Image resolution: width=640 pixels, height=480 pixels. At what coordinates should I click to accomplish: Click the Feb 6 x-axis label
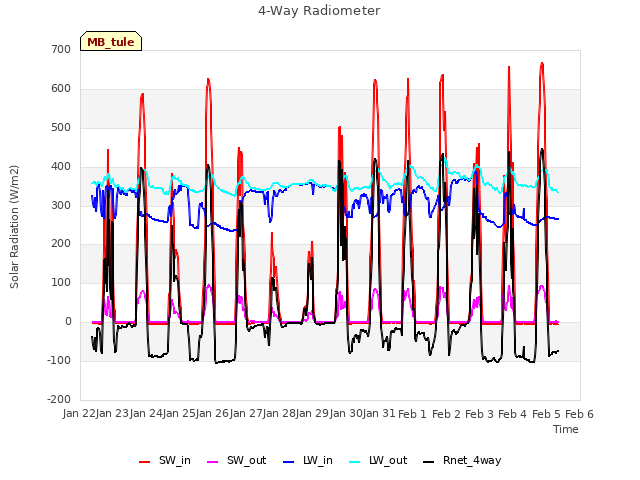[579, 414]
